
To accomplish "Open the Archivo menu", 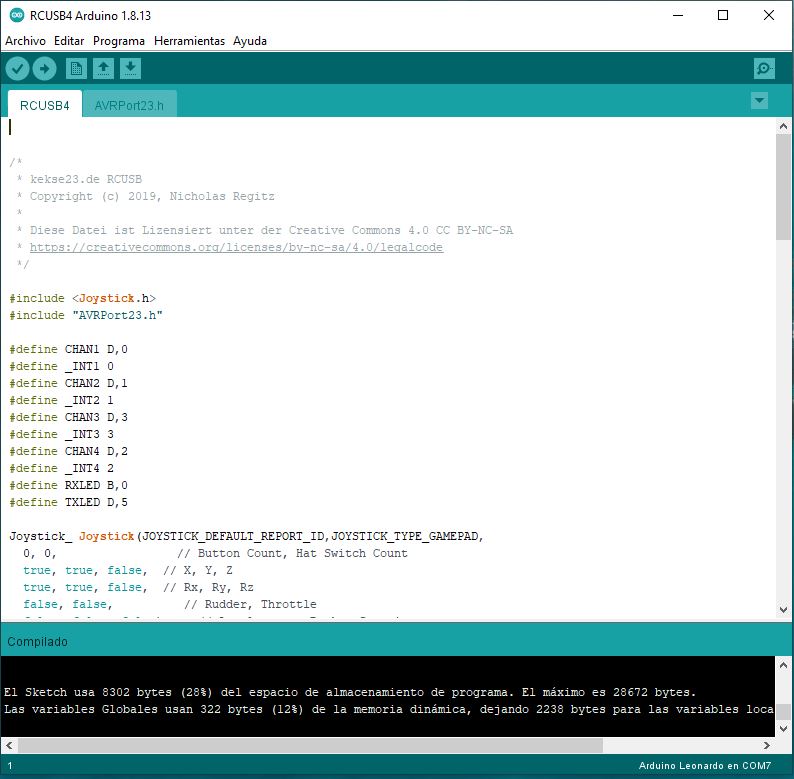I will click(25, 41).
